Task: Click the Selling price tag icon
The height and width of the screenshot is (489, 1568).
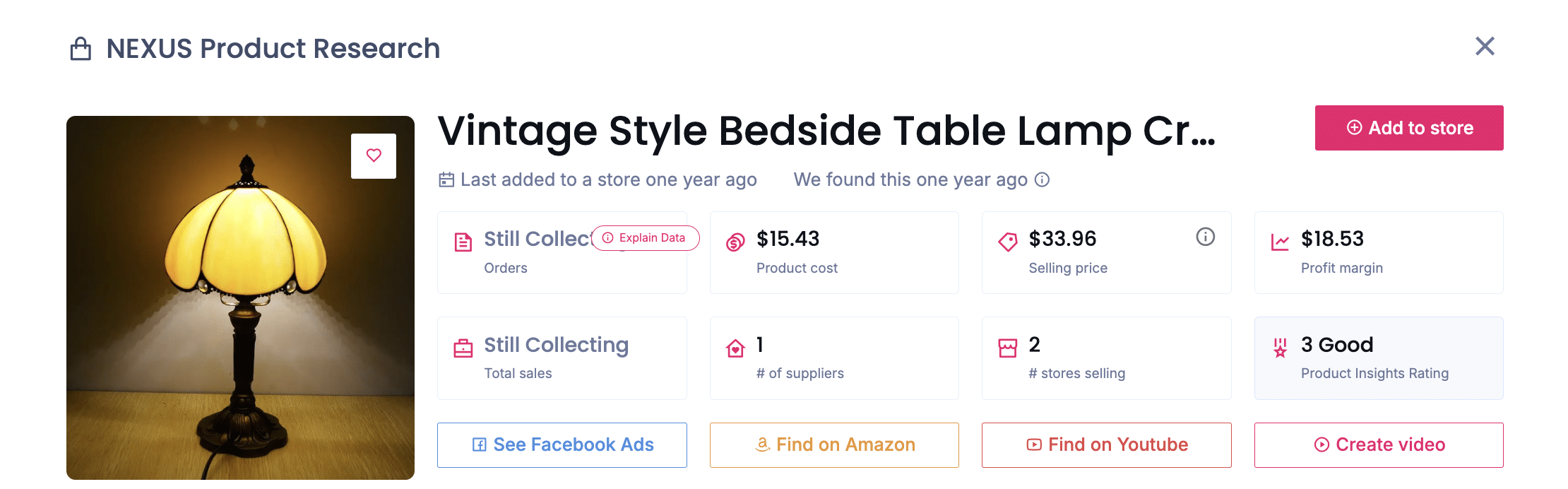Action: point(1008,242)
